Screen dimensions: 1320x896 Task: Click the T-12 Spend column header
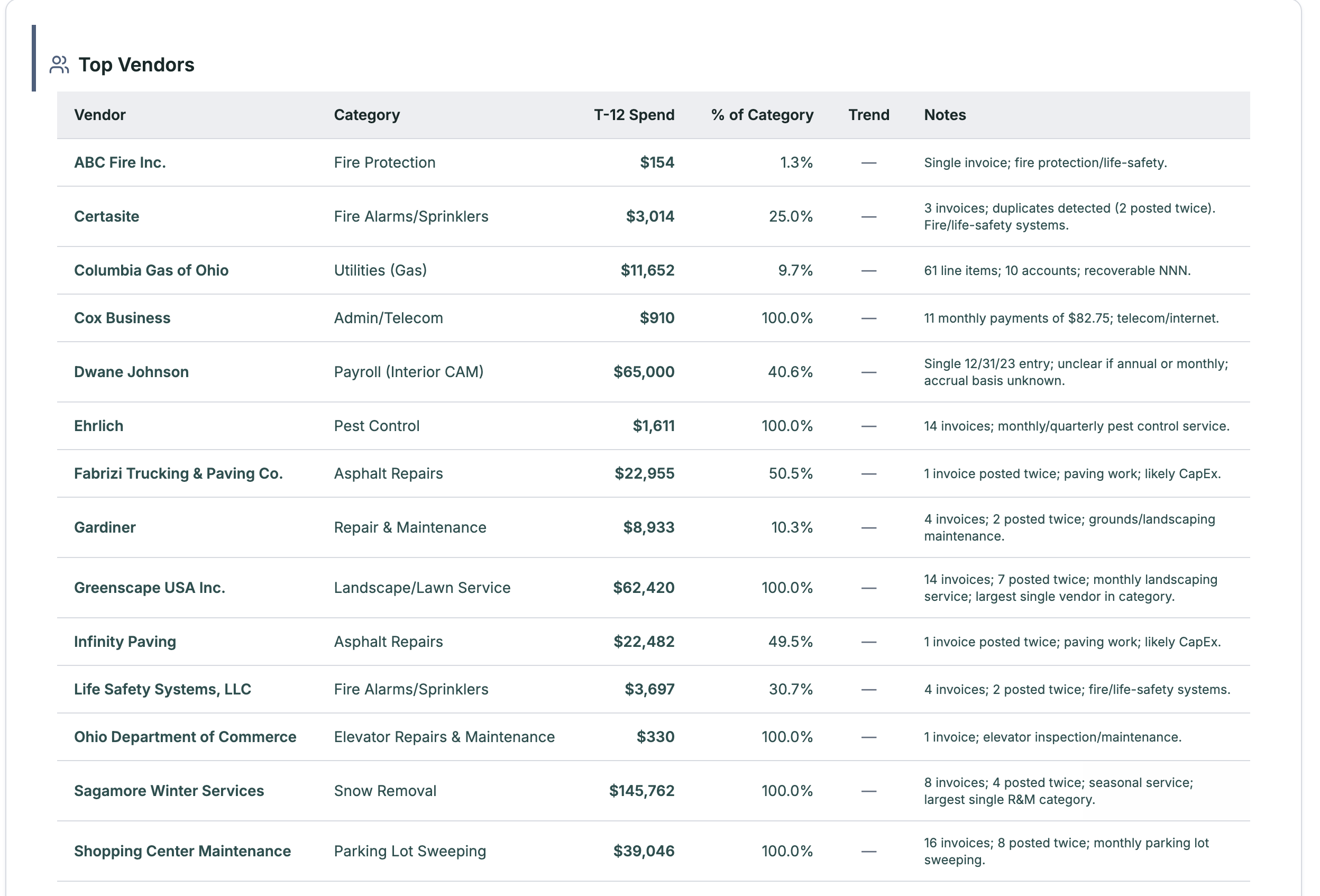634,115
